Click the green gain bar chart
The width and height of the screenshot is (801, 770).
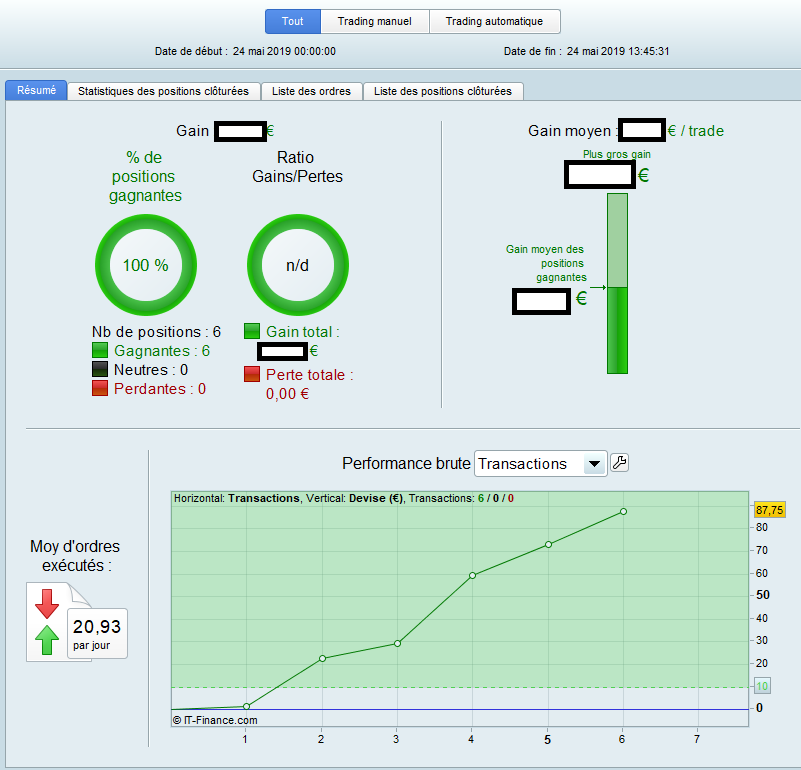tap(617, 284)
